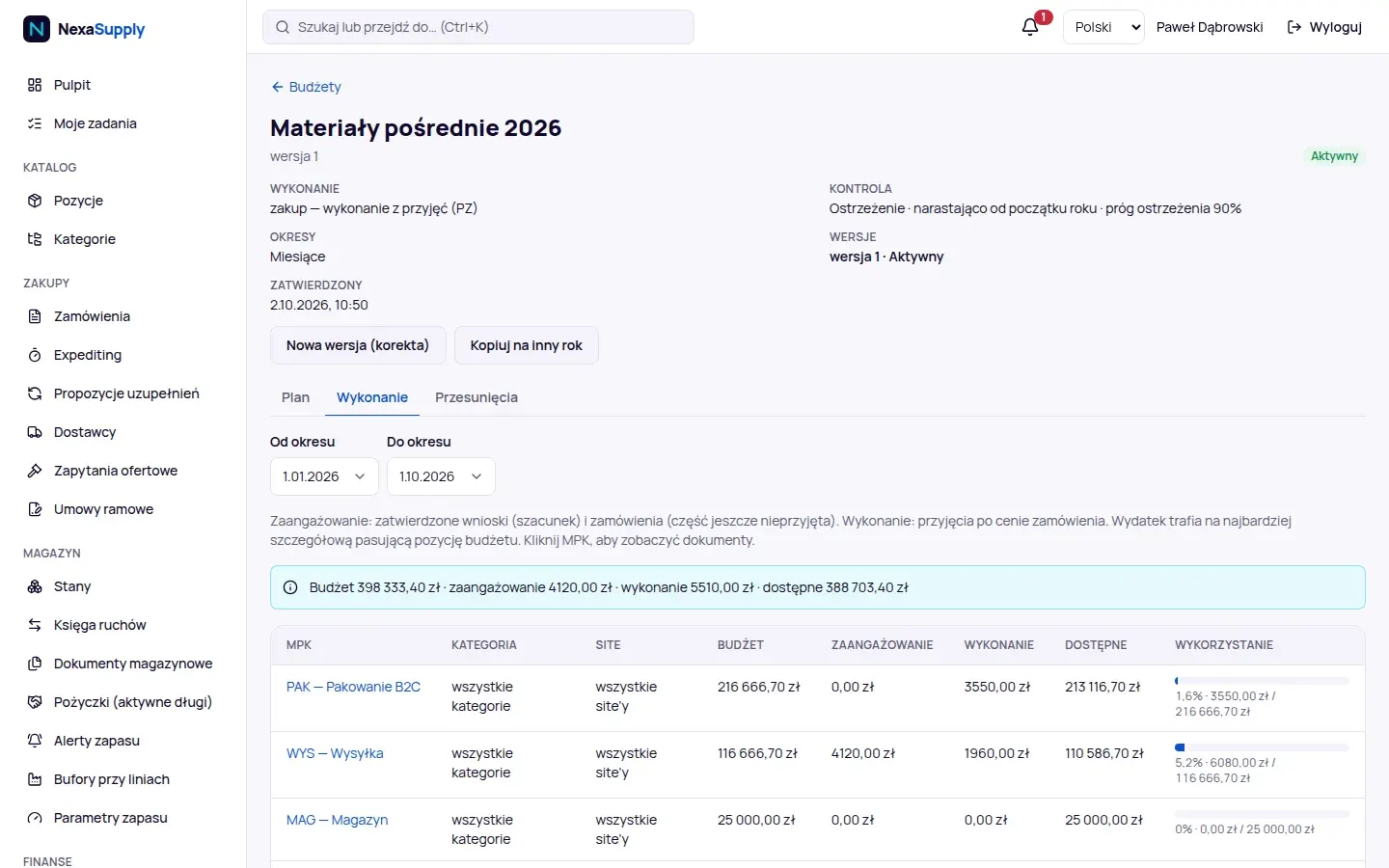
Task: Open WYS — Wysyłka cost center link
Action: 335,753
